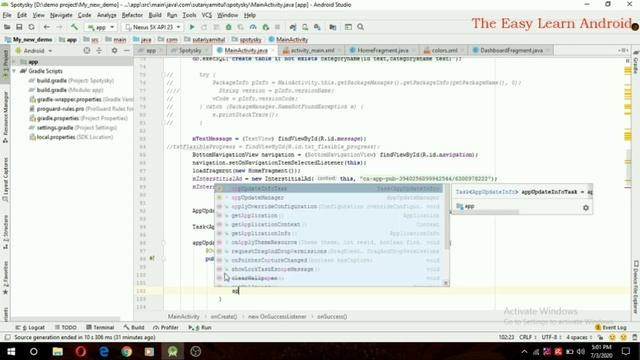Open the CRLF line separator selector
640x360 pixels.
tap(527, 338)
